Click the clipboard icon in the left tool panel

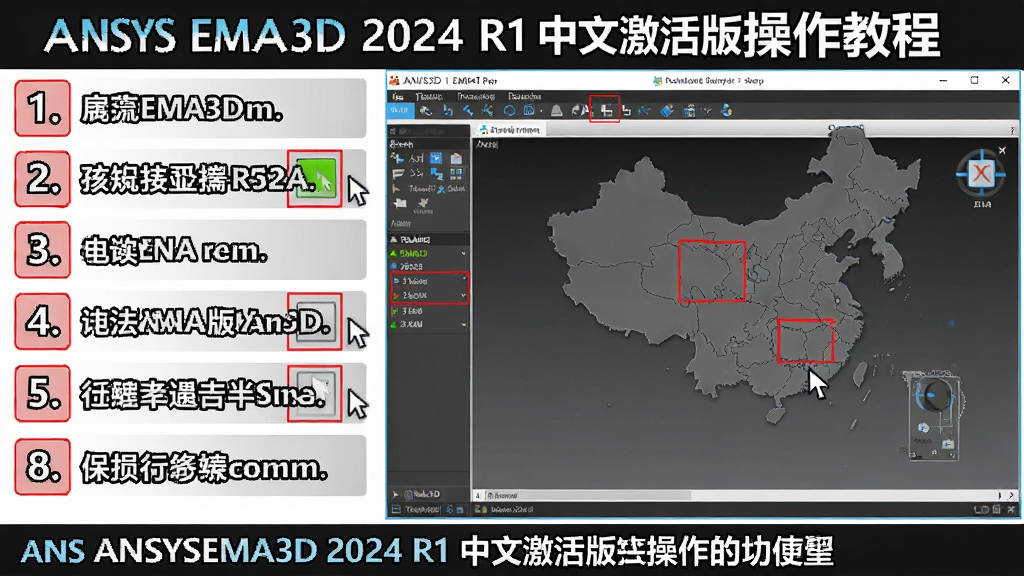coord(456,159)
